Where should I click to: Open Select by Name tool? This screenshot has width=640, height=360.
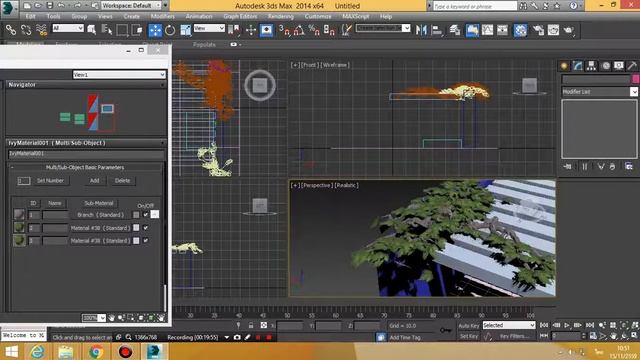pyautogui.click(x=107, y=30)
